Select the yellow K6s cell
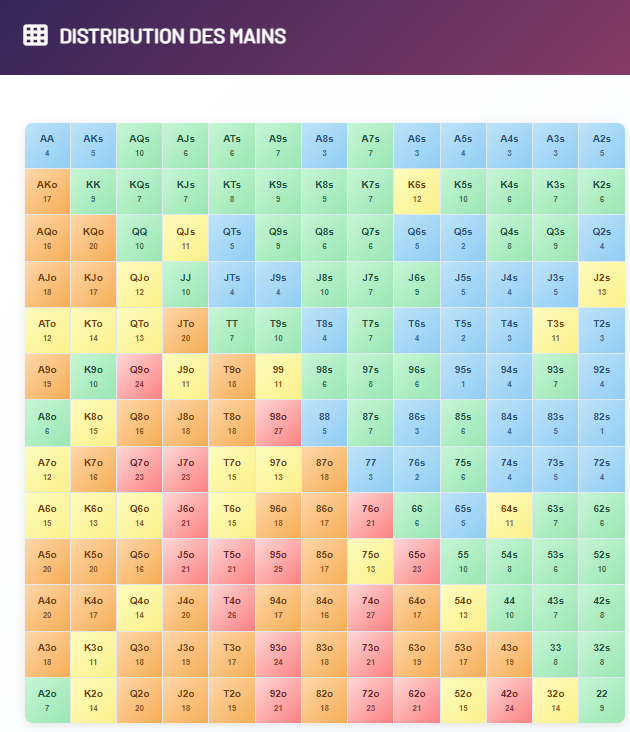The height and width of the screenshot is (732, 630). point(417,191)
